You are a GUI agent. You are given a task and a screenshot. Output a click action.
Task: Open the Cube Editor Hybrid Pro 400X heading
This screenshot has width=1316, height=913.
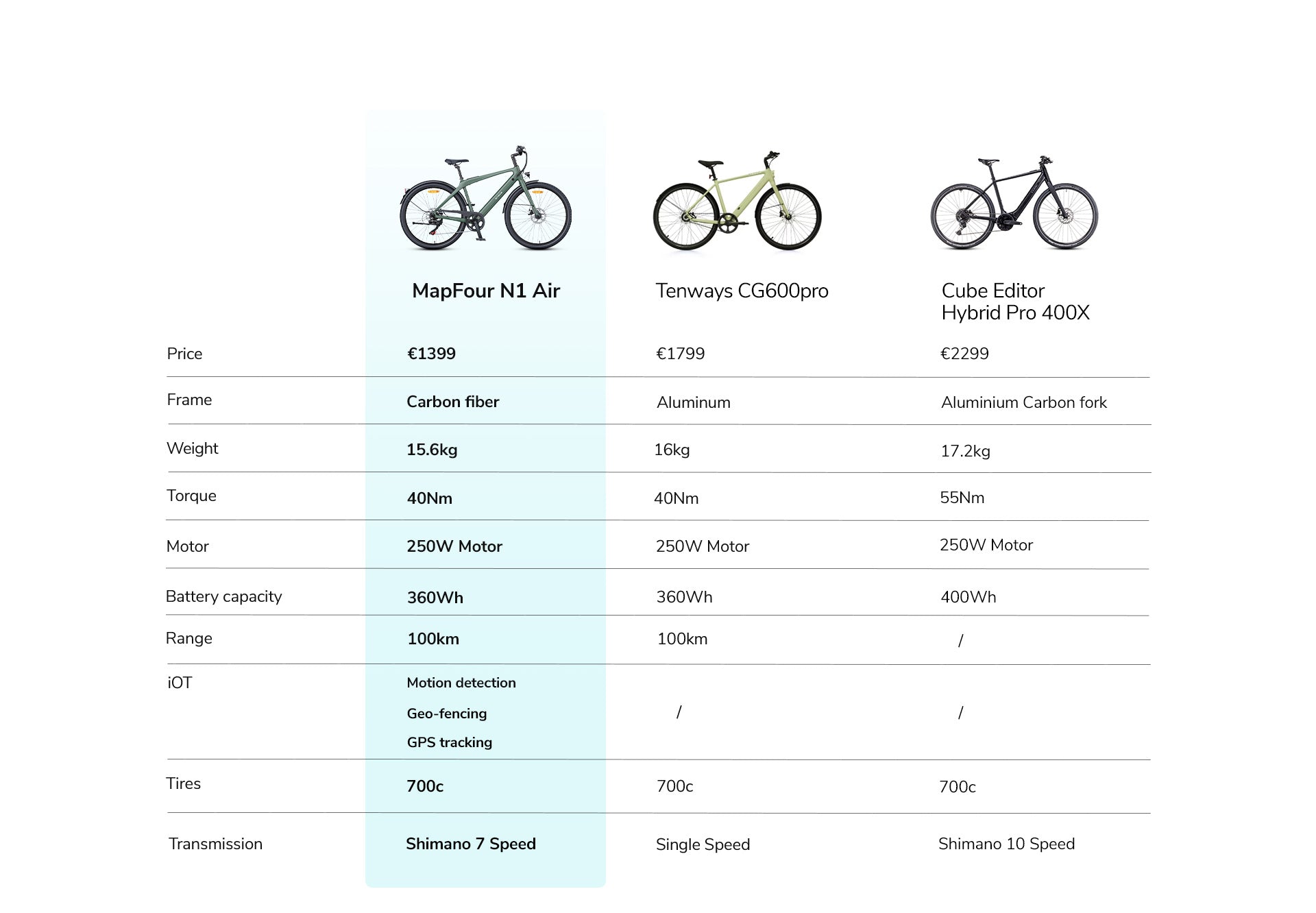click(1015, 302)
